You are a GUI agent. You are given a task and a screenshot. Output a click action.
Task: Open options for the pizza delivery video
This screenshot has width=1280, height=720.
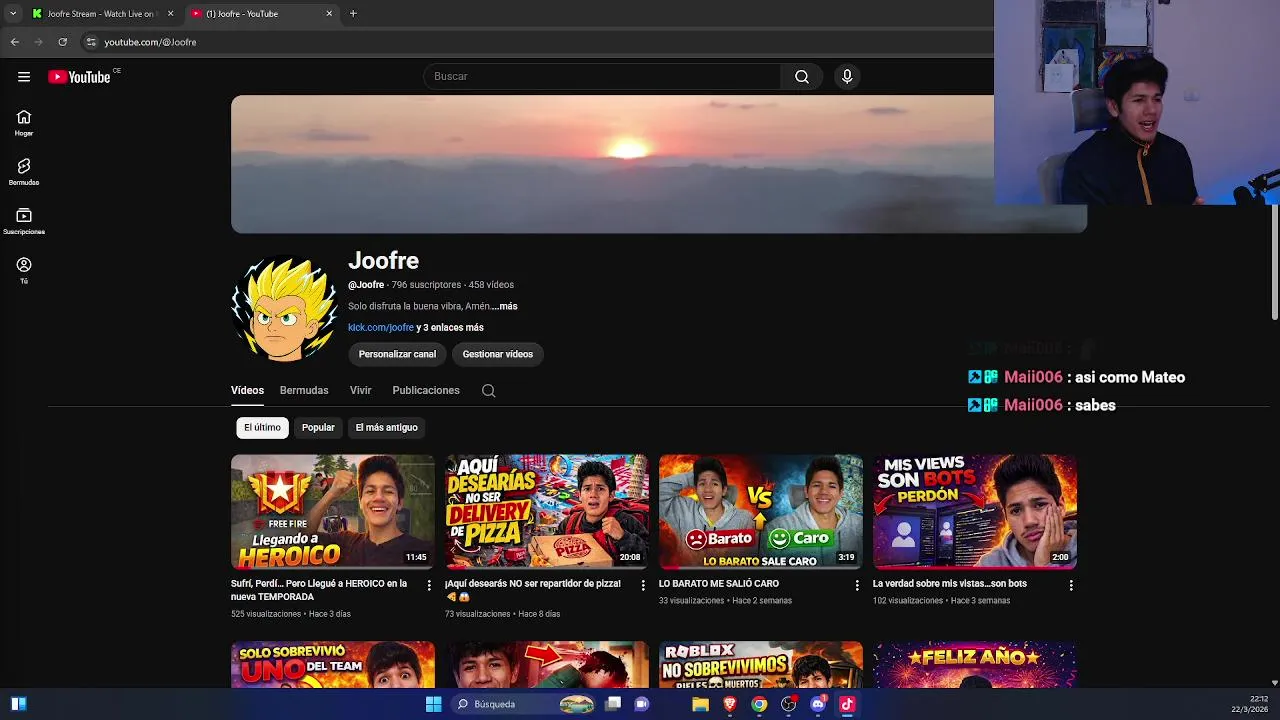pos(643,585)
